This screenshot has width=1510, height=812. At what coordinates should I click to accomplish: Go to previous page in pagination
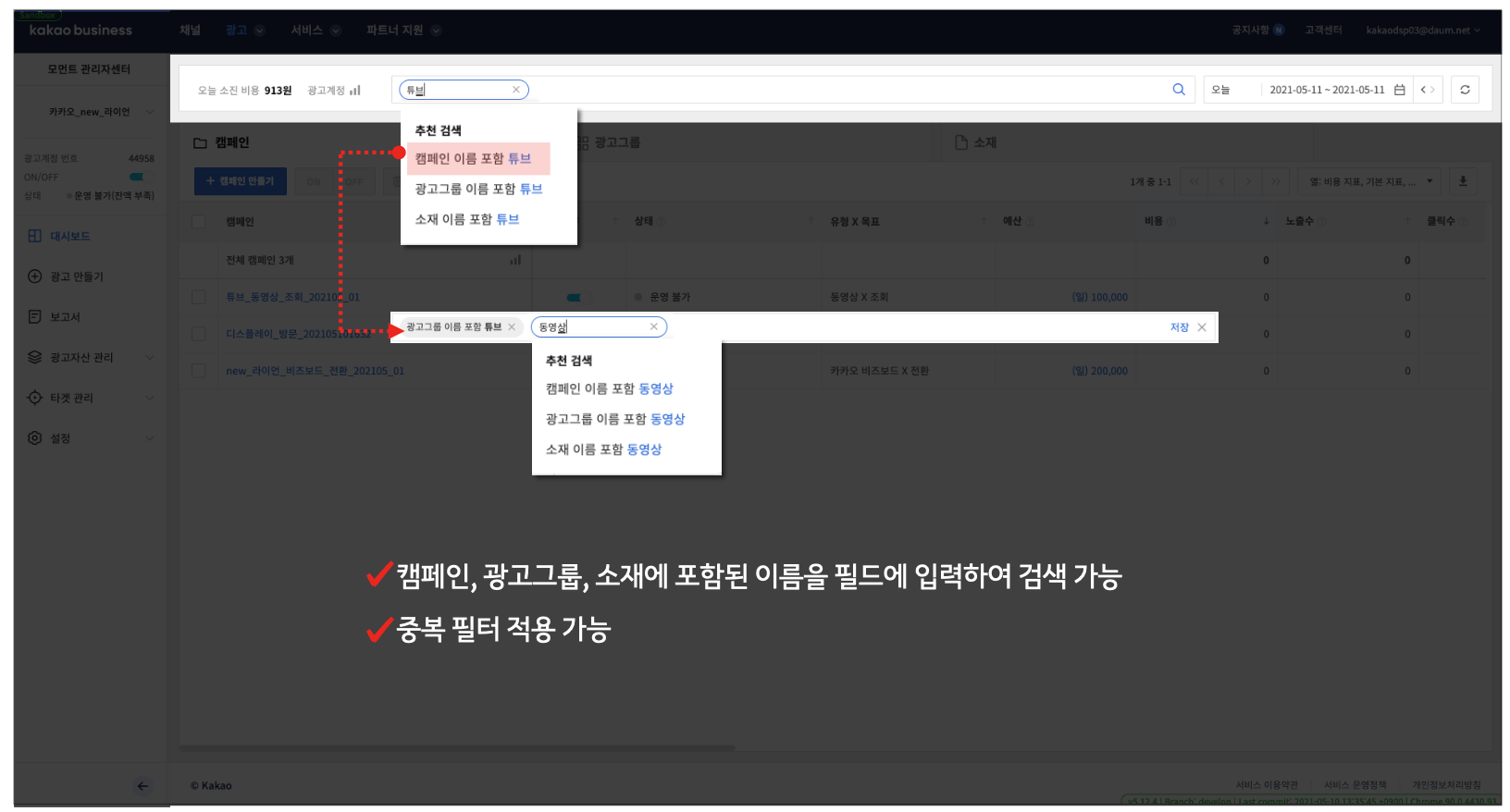(1221, 181)
